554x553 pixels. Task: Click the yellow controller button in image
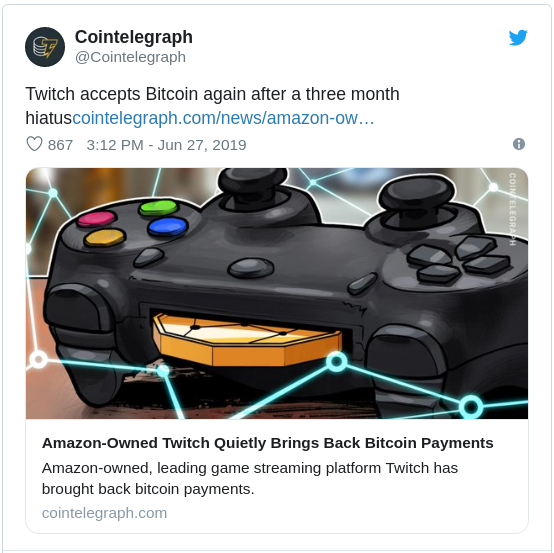(x=105, y=237)
